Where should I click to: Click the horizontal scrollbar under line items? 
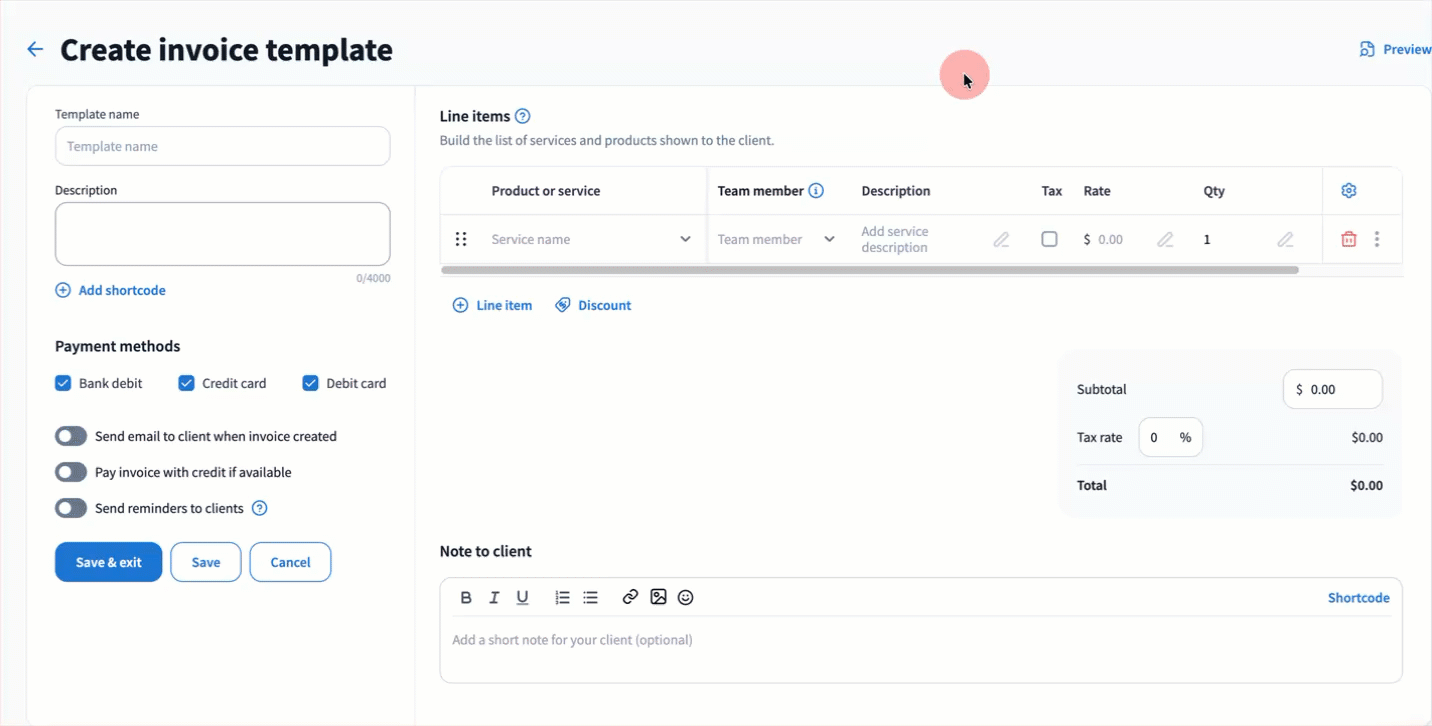870,270
